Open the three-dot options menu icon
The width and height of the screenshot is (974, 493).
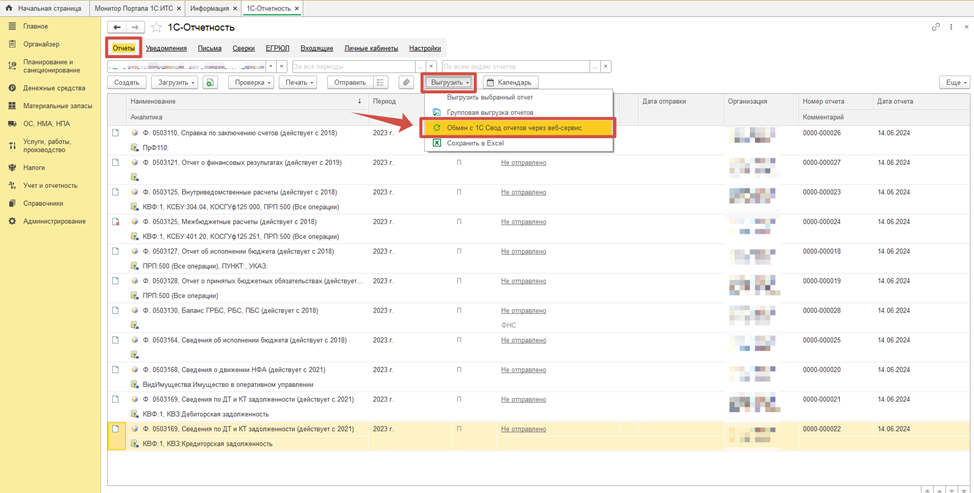tap(951, 27)
